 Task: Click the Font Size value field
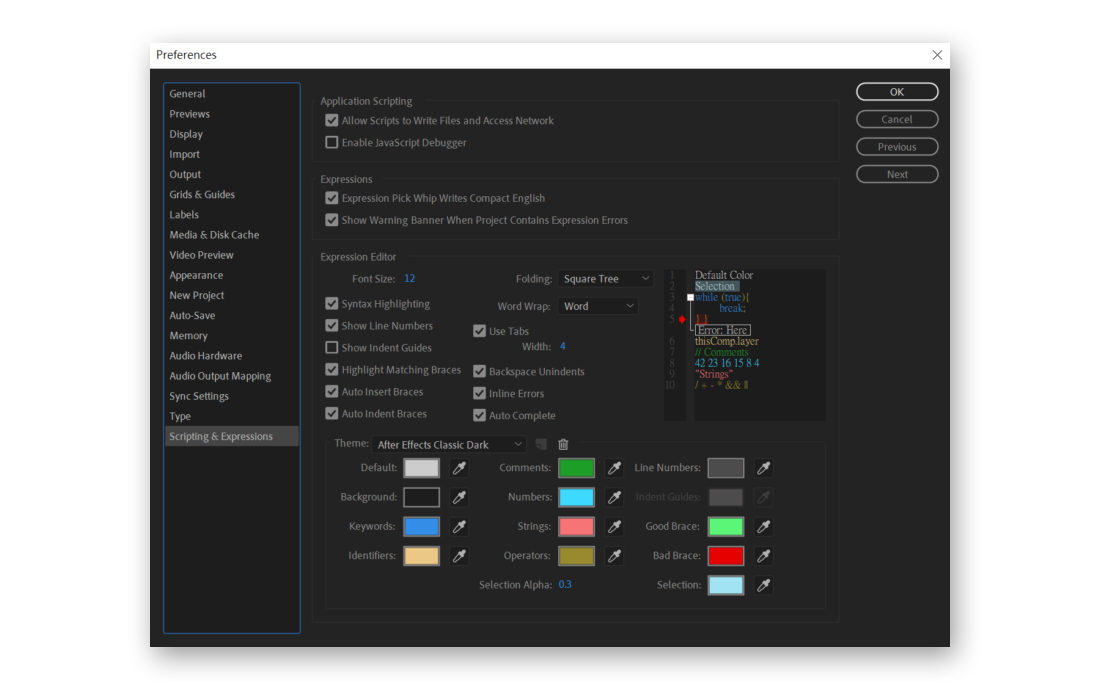(410, 279)
